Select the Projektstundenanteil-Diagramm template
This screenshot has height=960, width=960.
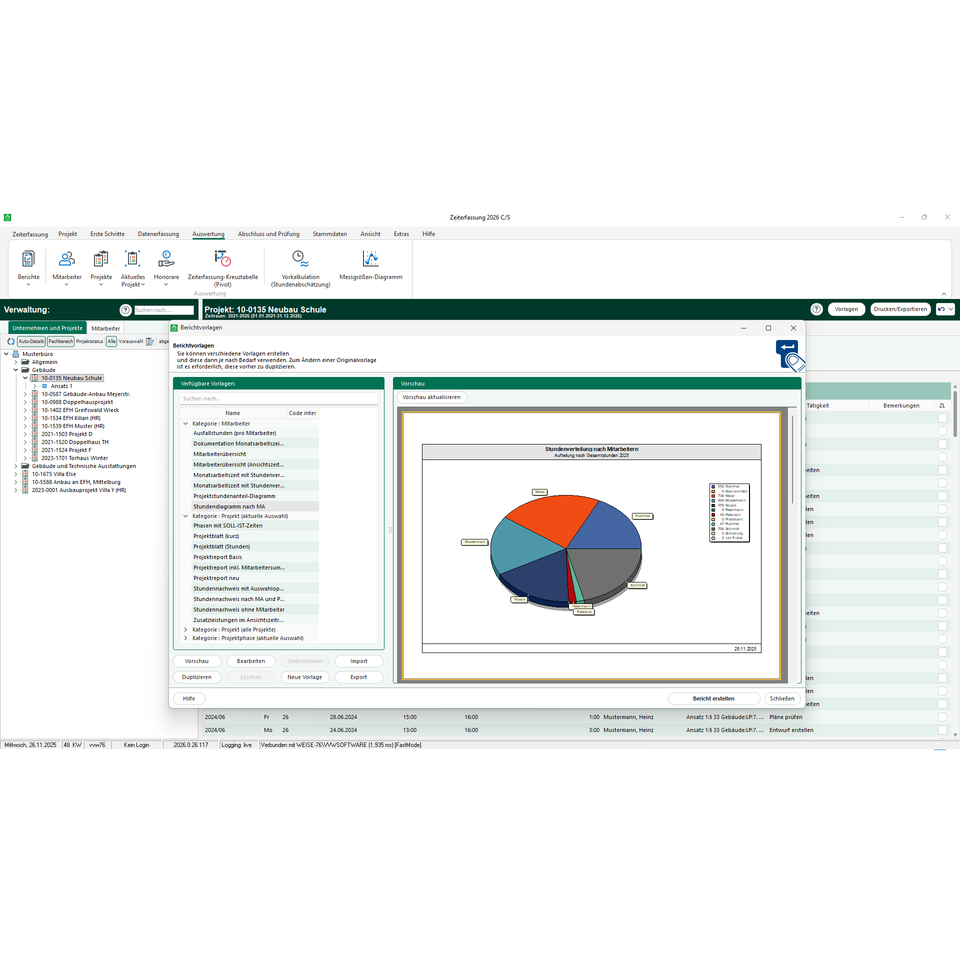255,496
